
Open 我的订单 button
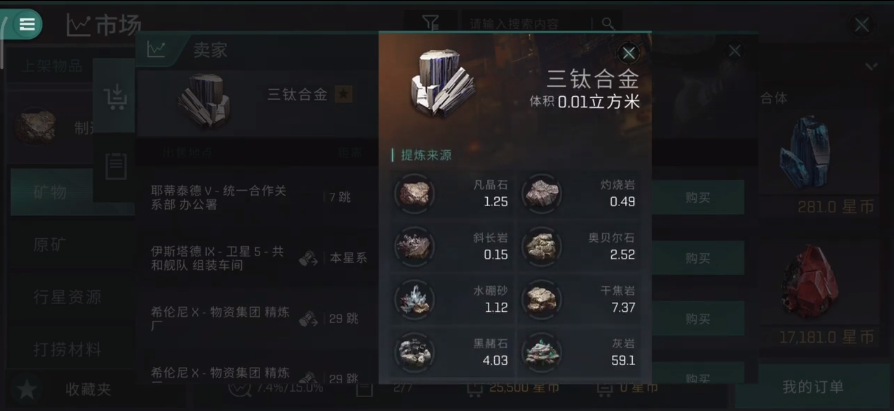point(812,387)
